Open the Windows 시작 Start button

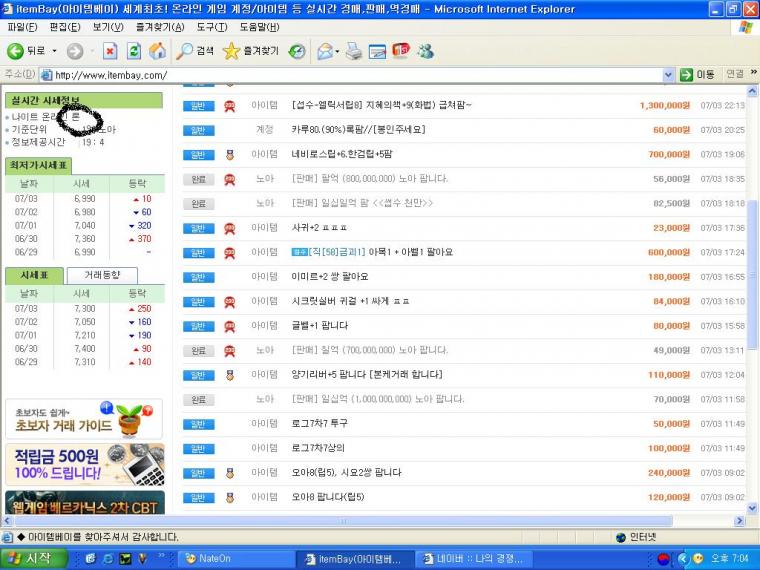point(33,558)
